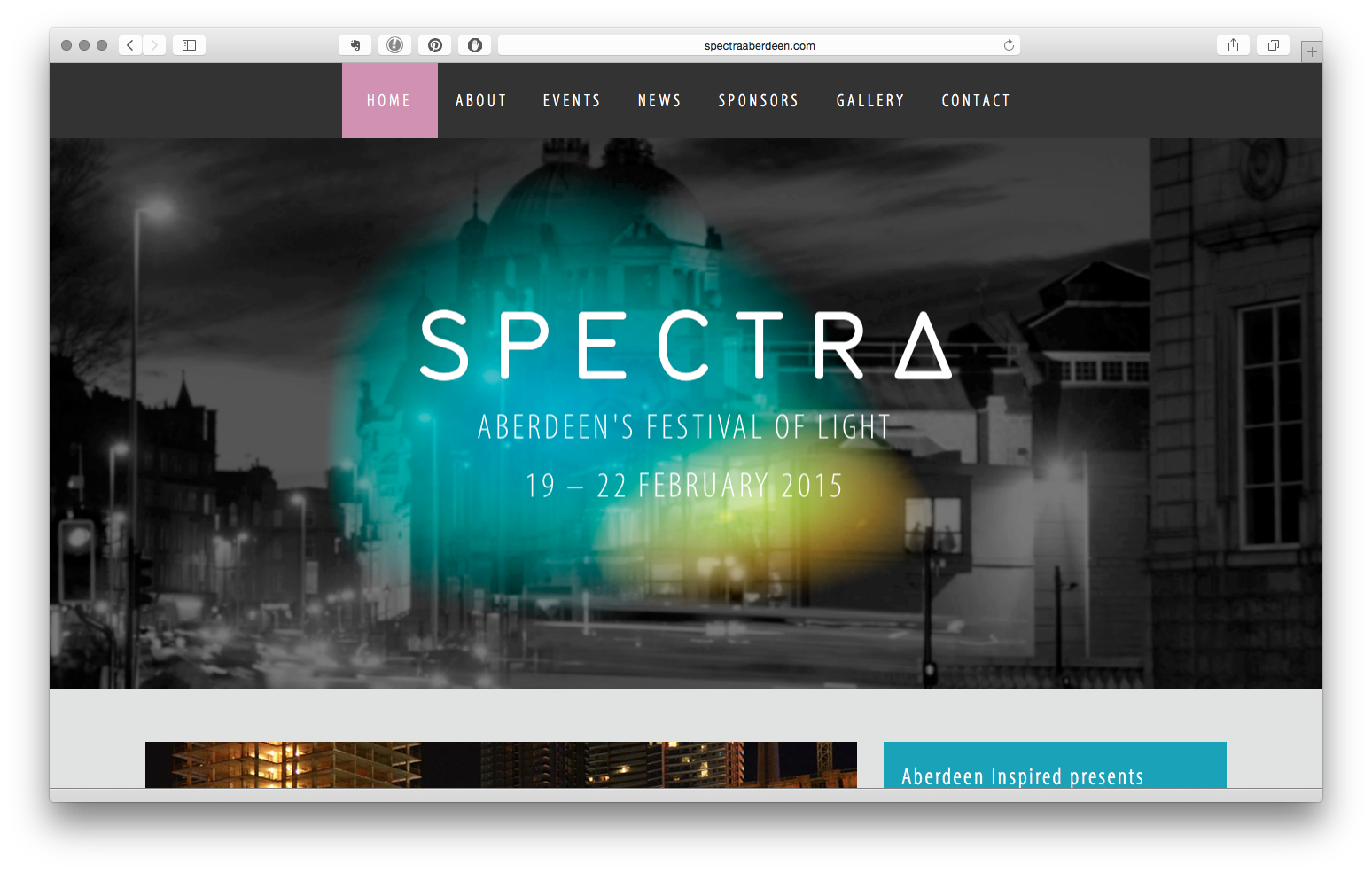
Task: Click the spectraaberdeen.com address bar
Action: (759, 45)
